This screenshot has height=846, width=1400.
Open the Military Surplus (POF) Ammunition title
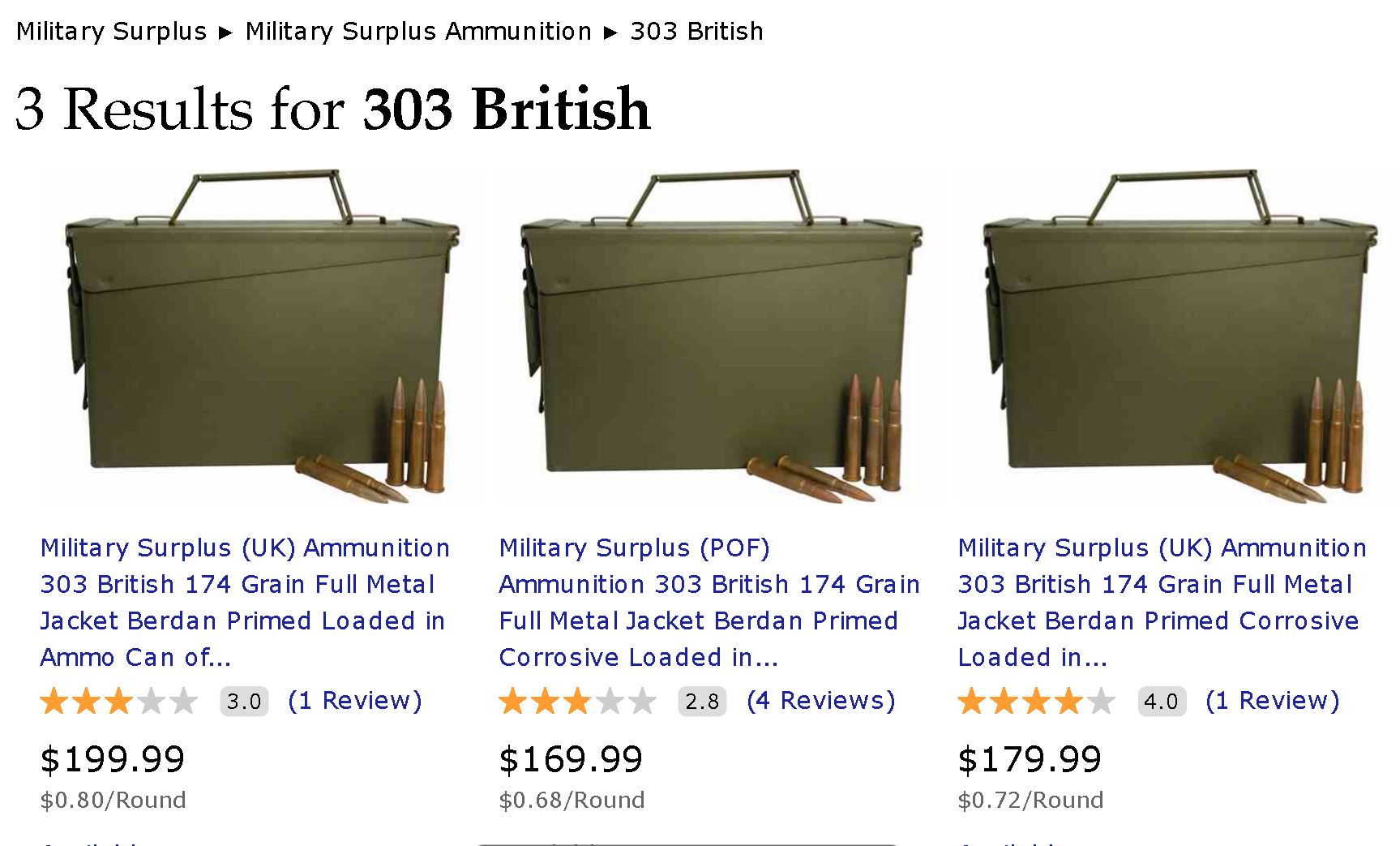[709, 602]
